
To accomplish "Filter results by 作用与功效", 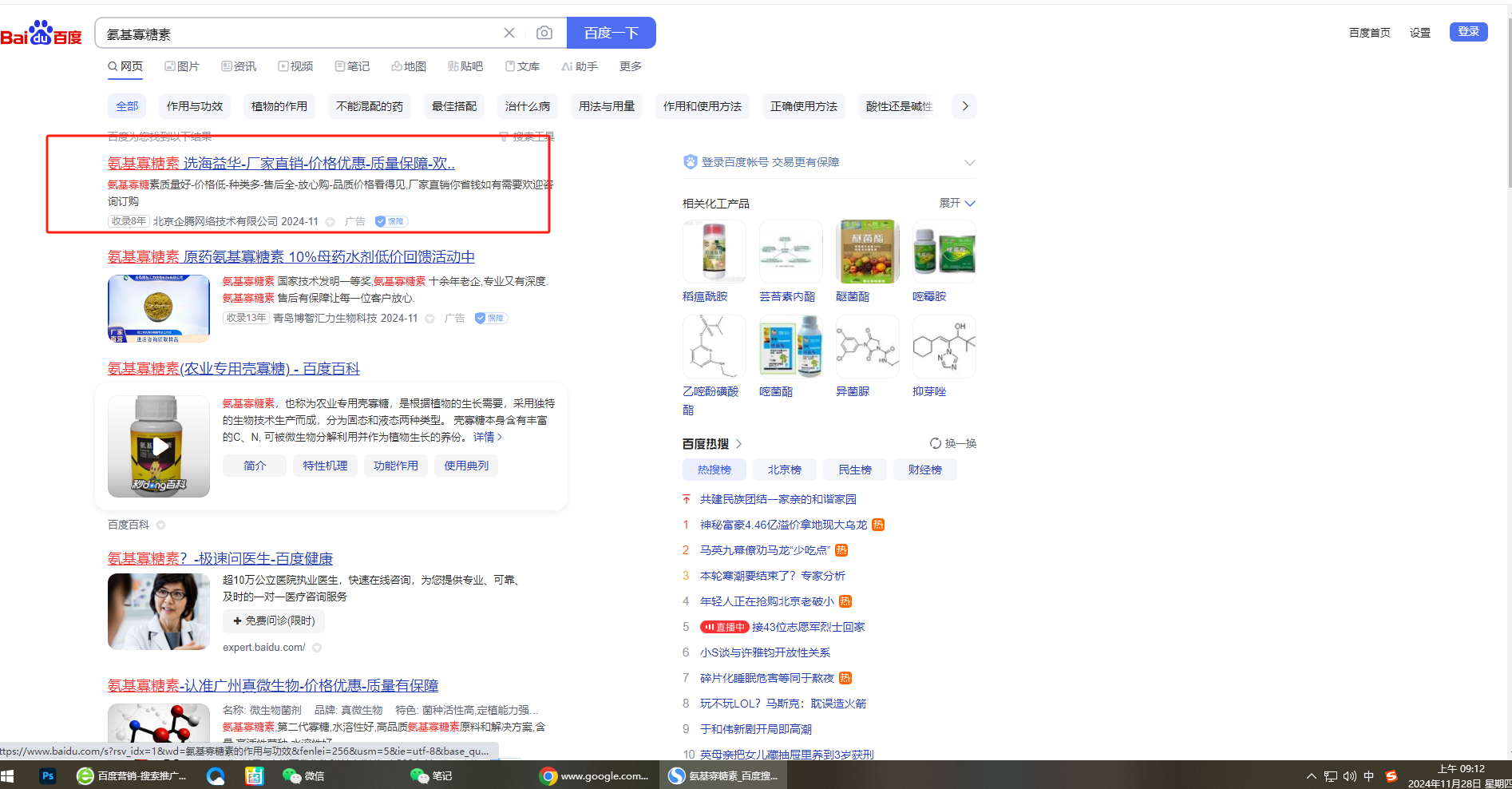I will [x=195, y=106].
